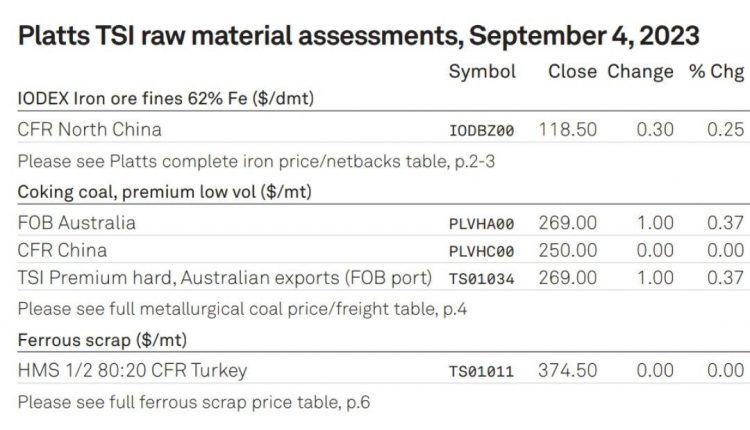Click the iron price/netbacks table reference note

tap(256, 162)
